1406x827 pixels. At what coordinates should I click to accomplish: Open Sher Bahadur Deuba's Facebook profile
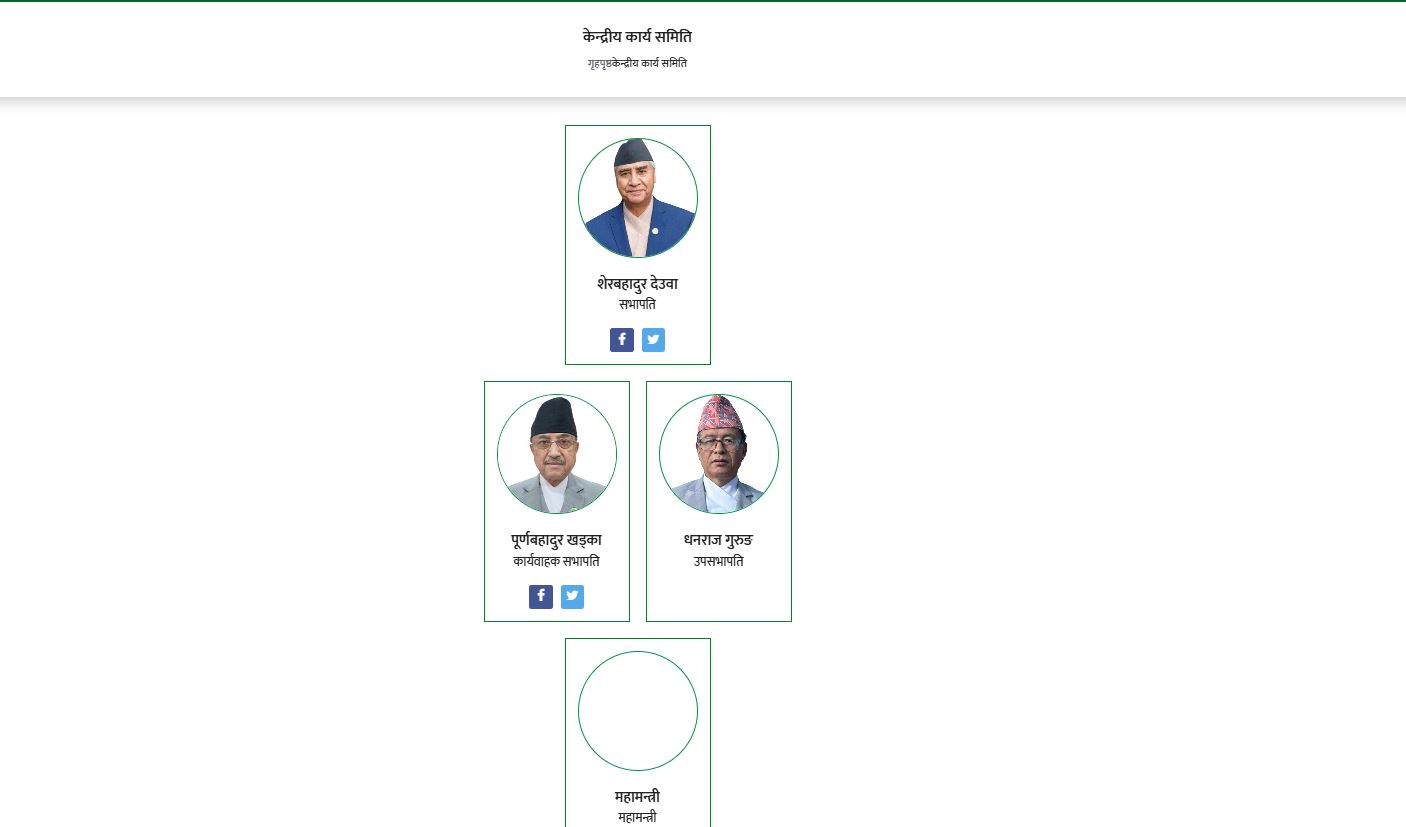coord(622,340)
